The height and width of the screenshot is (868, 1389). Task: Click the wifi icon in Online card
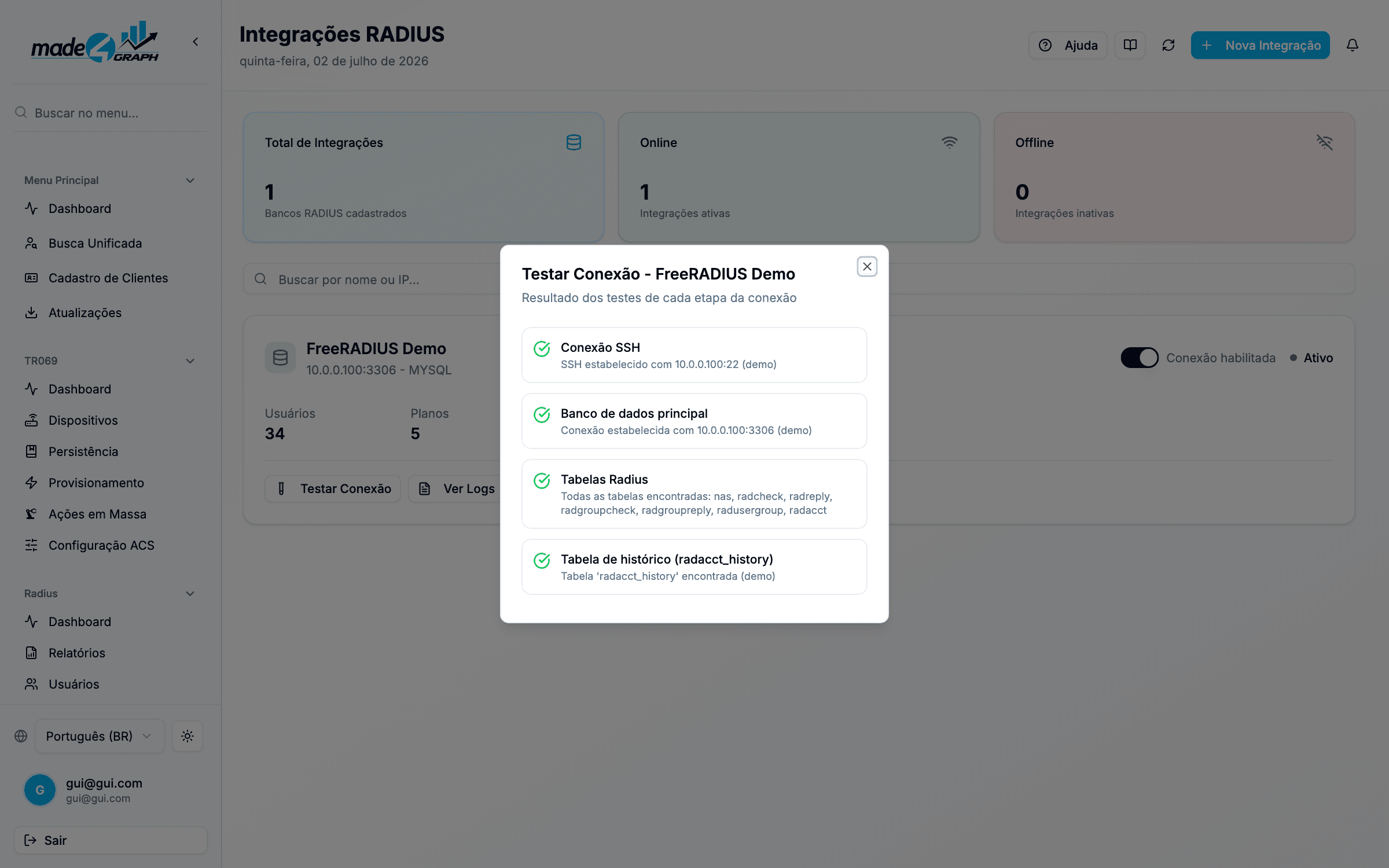pyautogui.click(x=950, y=142)
